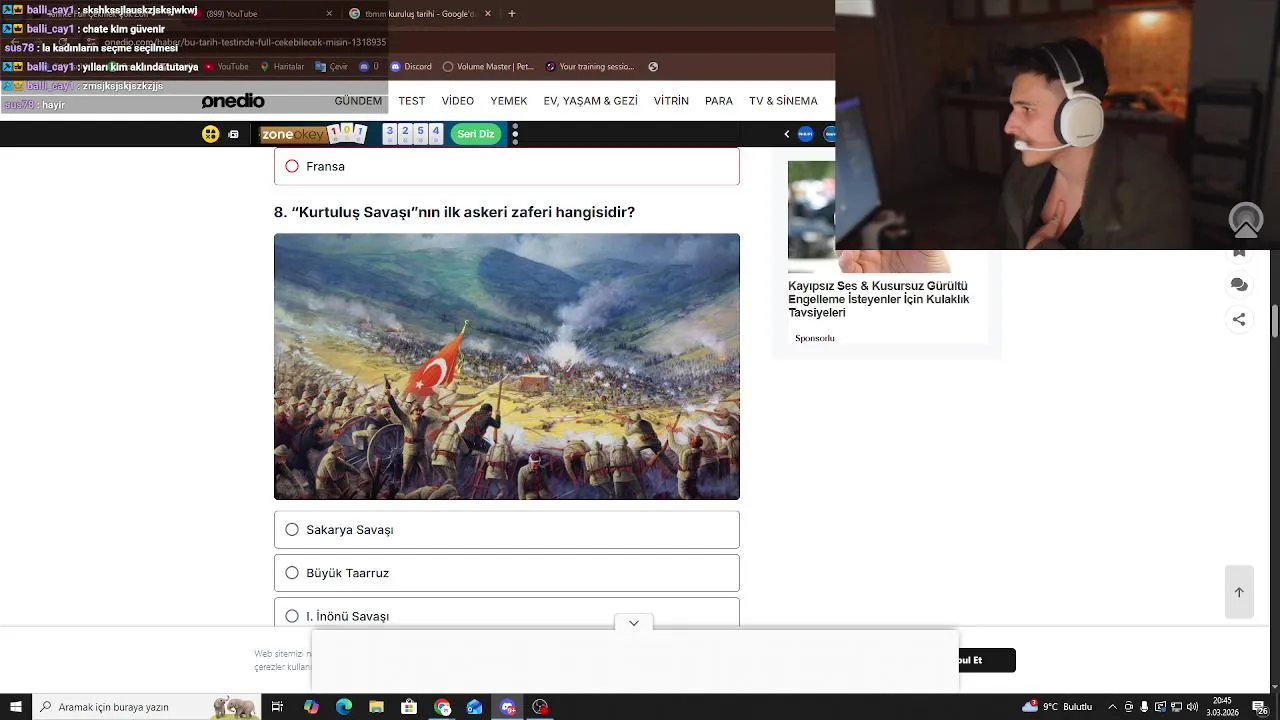Open the volume control in tray
This screenshot has width=1280, height=720.
(1192, 707)
